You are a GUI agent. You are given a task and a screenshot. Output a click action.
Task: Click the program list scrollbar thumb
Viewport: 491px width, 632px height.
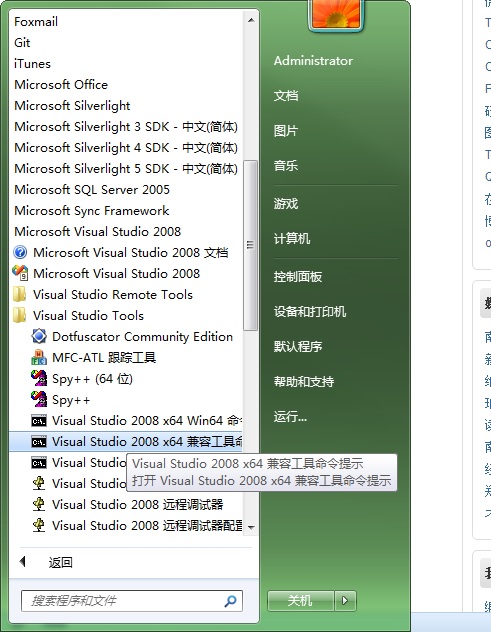[250, 245]
